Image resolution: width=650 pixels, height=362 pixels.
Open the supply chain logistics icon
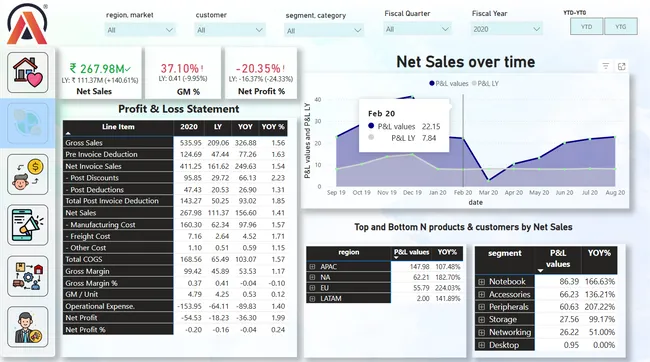28,276
